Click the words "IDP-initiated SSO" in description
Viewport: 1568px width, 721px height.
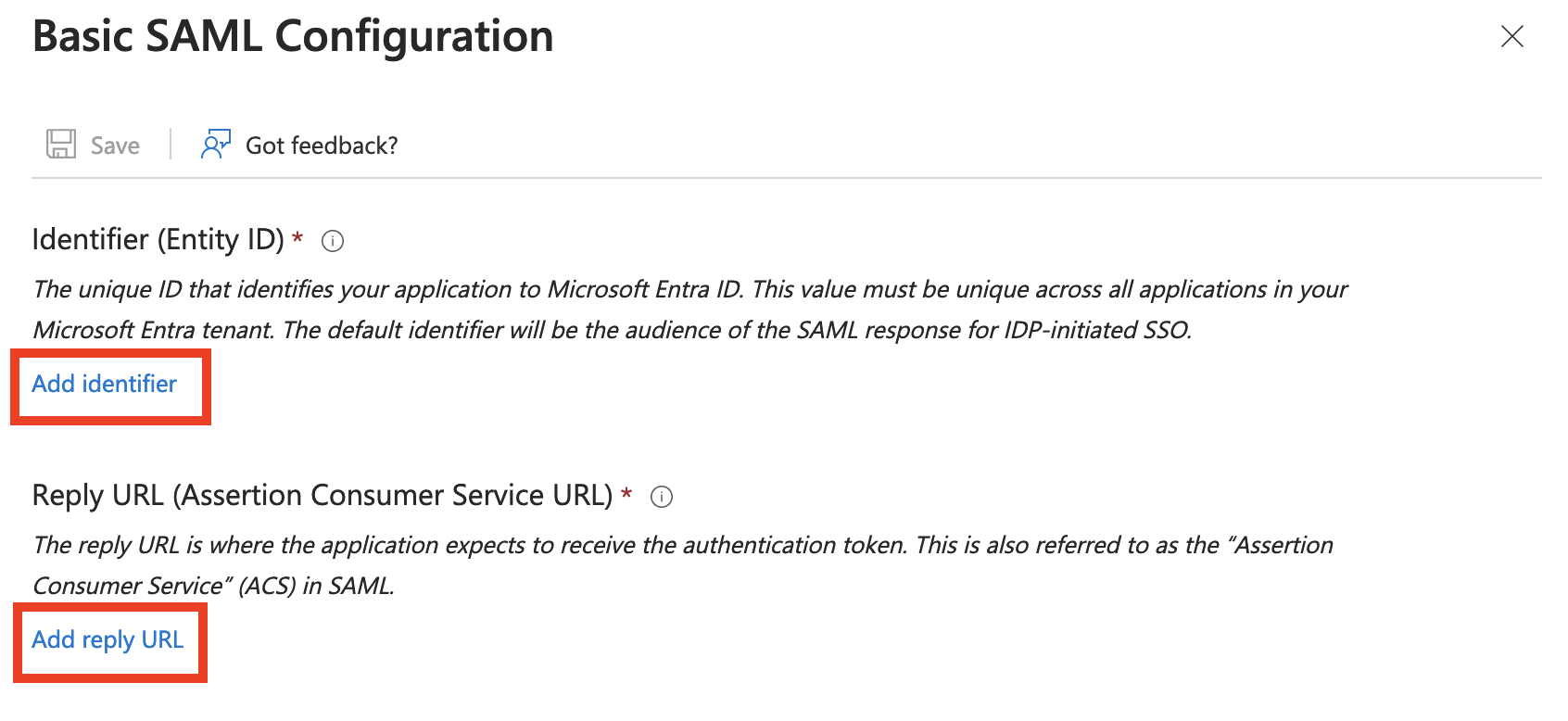click(x=1096, y=330)
